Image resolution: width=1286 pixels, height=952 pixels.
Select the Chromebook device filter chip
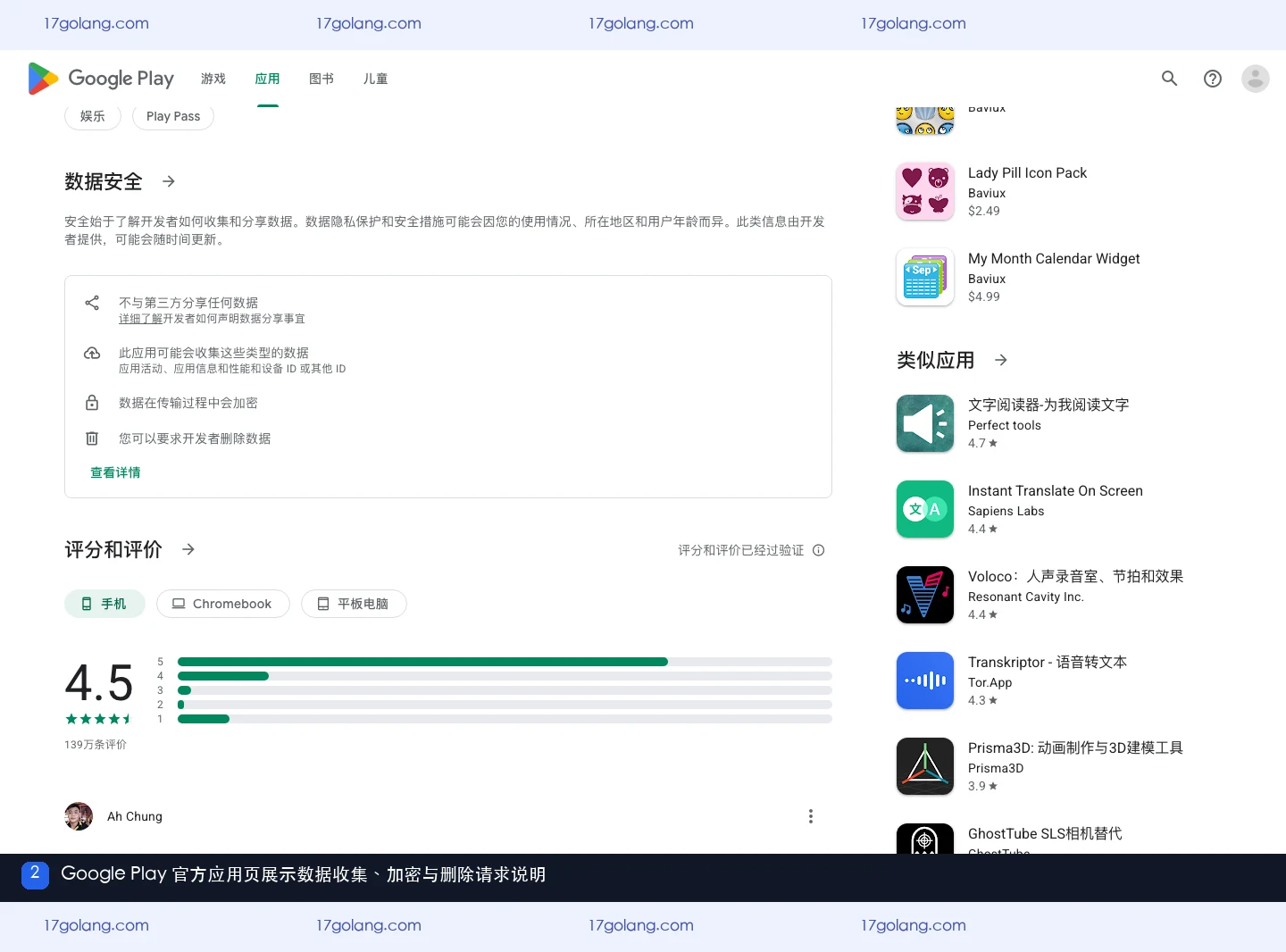tap(223, 604)
